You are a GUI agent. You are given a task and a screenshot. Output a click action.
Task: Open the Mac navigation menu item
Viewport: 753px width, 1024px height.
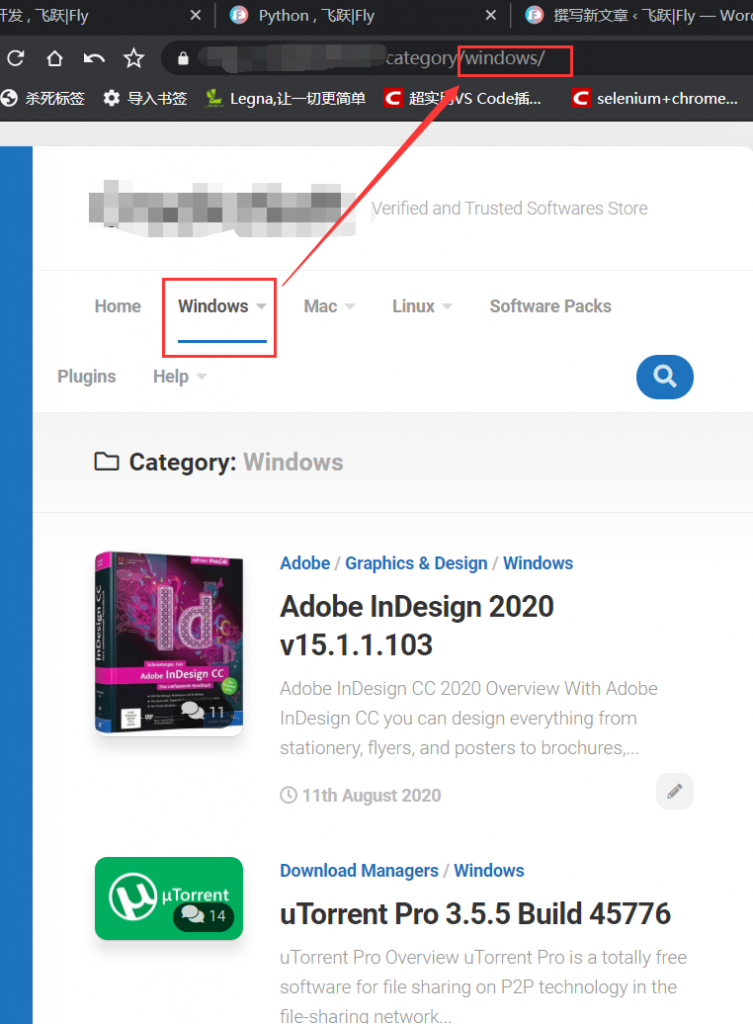(x=320, y=306)
